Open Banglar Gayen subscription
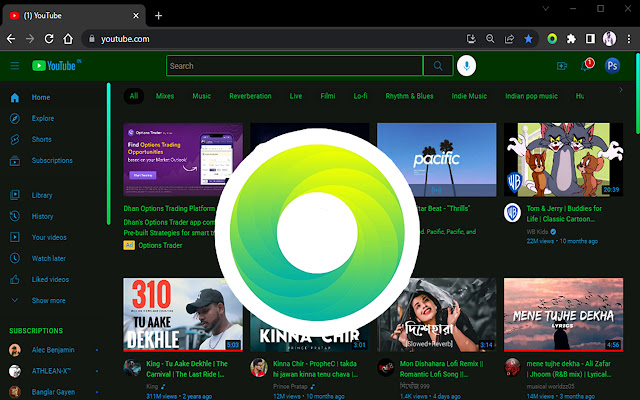The image size is (640, 400). click(x=53, y=392)
